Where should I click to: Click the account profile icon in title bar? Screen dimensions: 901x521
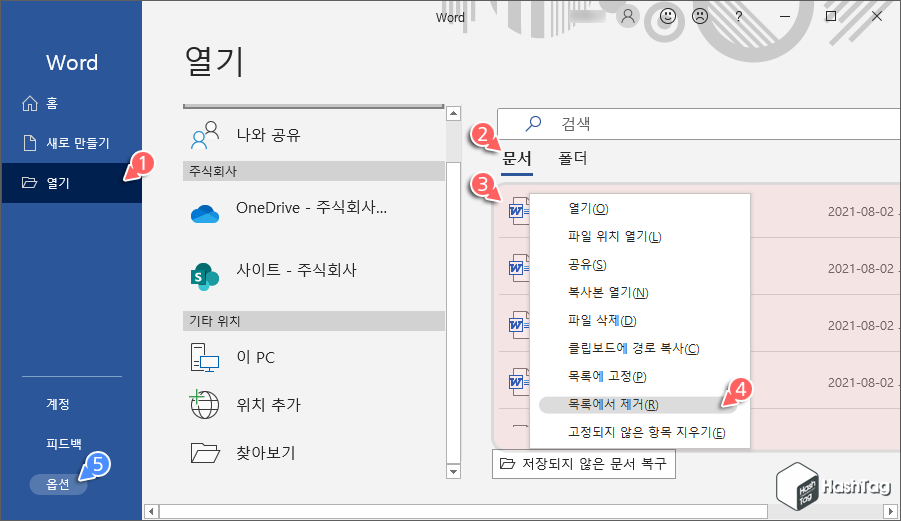[x=628, y=17]
